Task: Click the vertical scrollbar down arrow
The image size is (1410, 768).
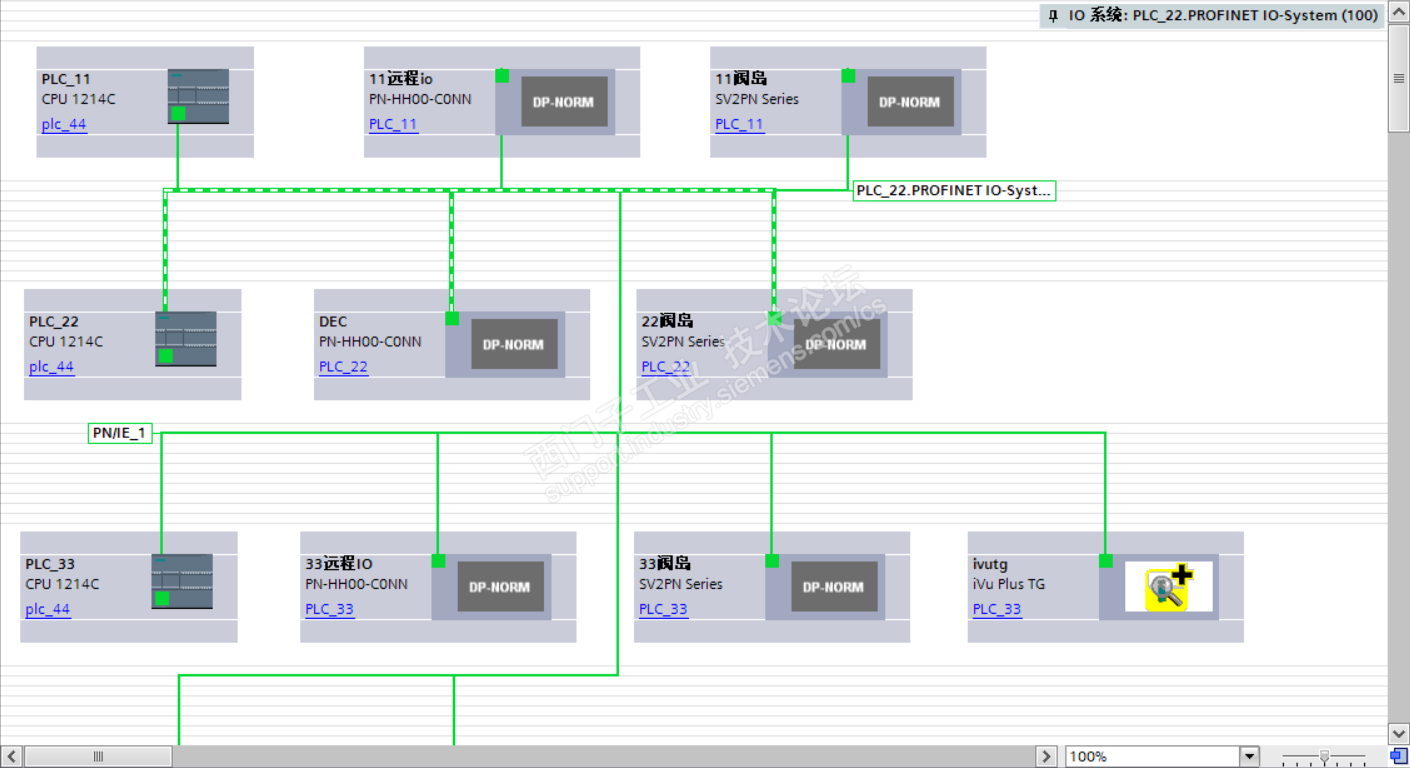Action: tap(1398, 735)
